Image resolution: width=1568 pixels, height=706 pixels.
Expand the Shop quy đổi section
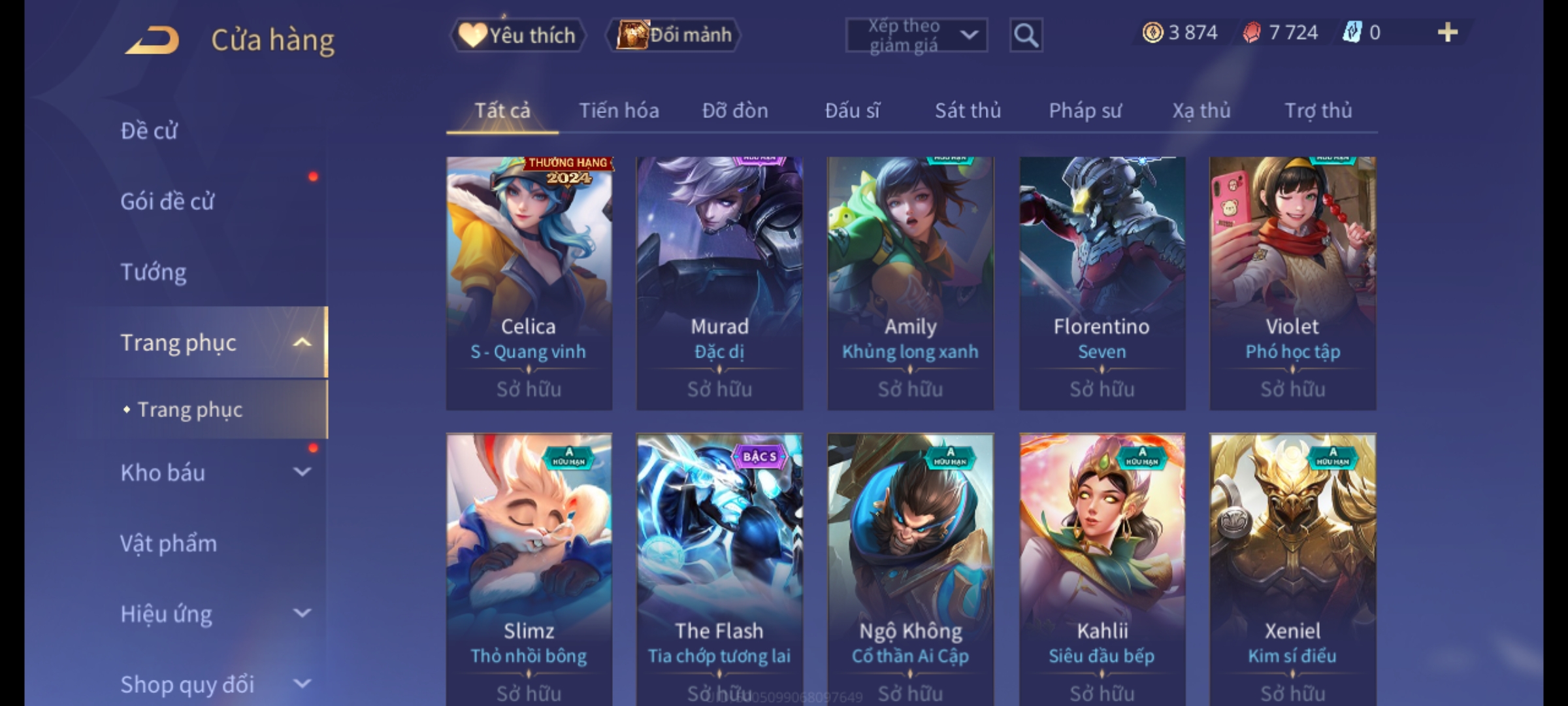coord(302,684)
